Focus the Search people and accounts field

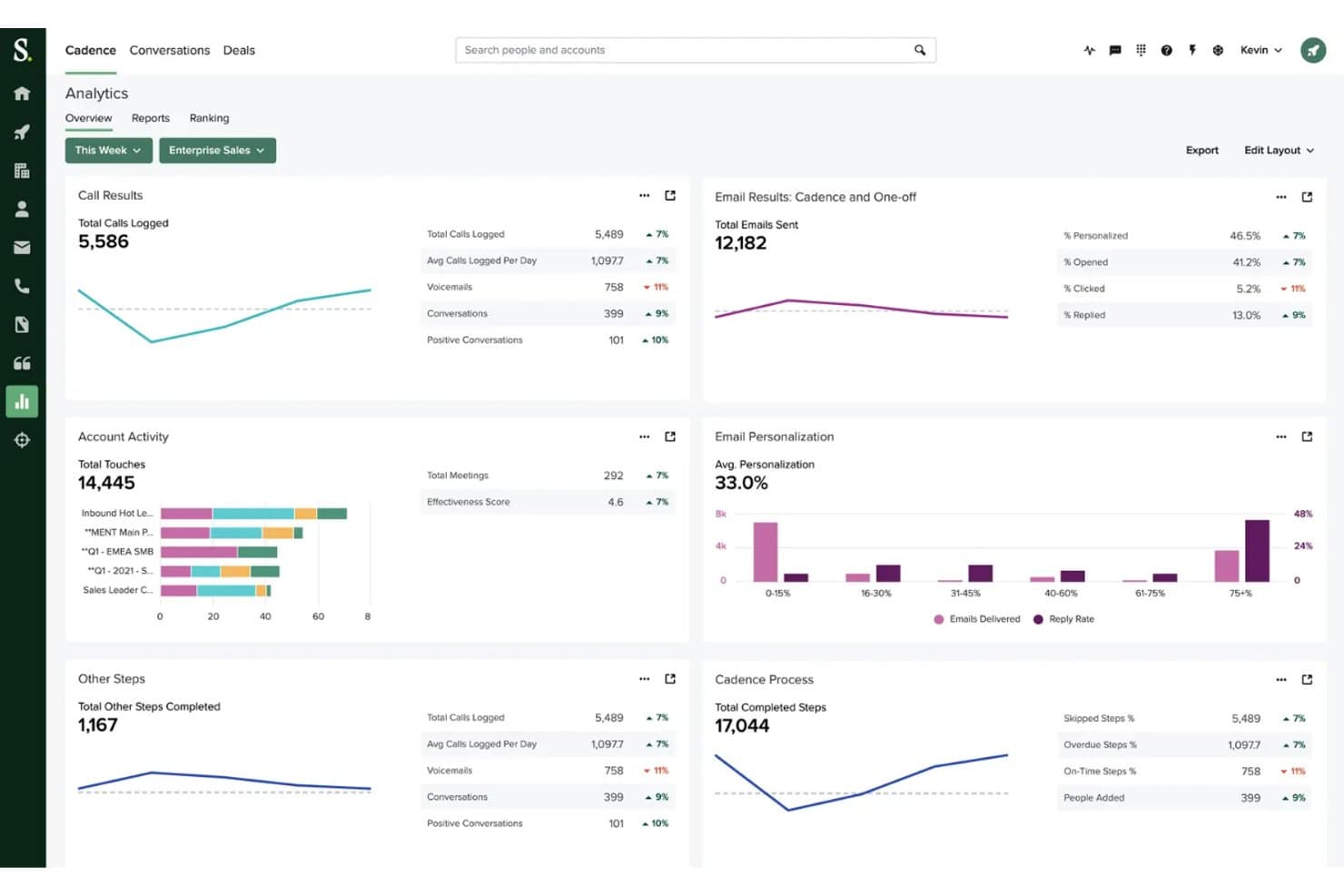pyautogui.click(x=696, y=50)
